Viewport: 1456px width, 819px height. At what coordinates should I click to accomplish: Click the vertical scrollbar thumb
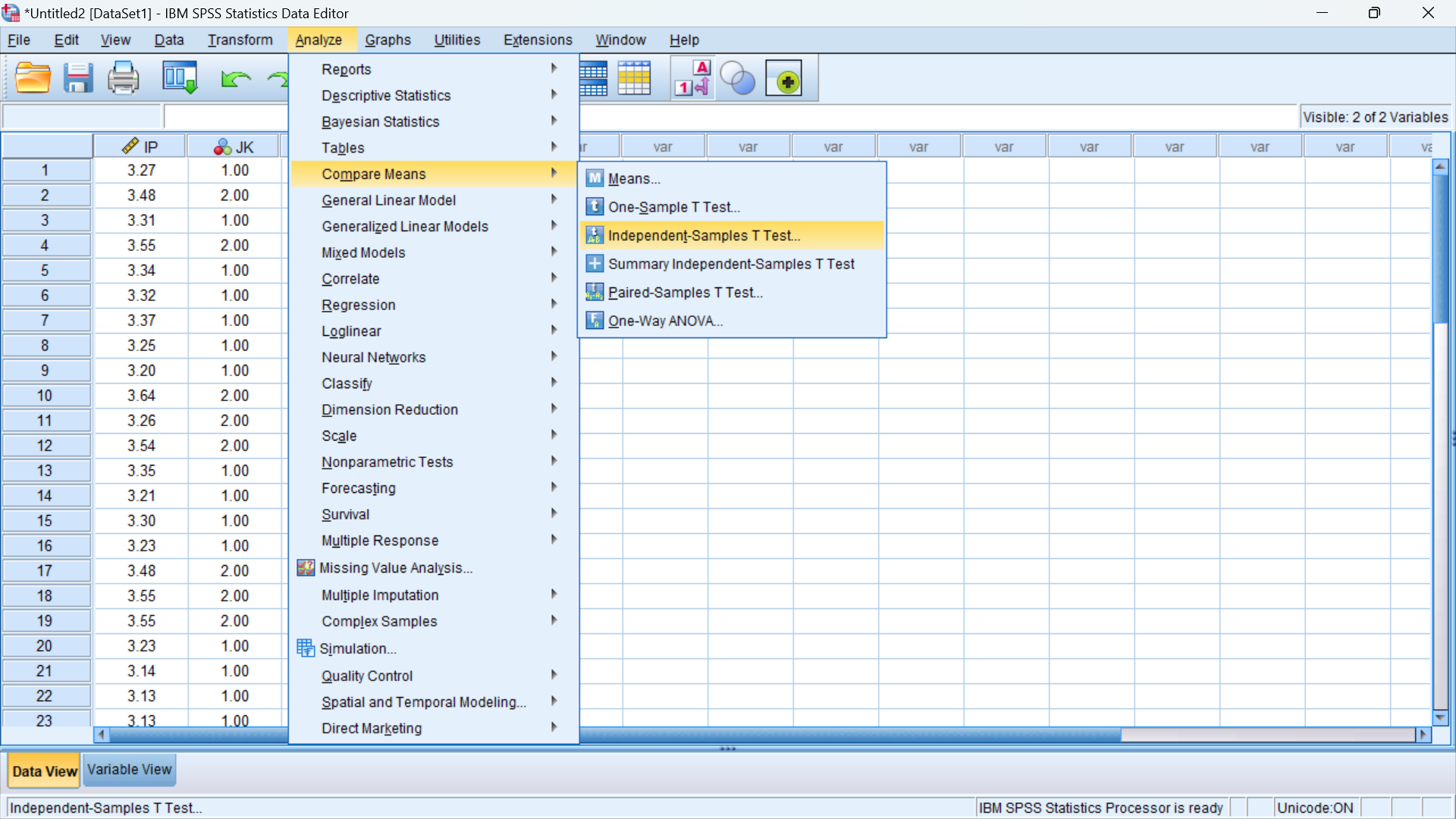pyautogui.click(x=1441, y=249)
